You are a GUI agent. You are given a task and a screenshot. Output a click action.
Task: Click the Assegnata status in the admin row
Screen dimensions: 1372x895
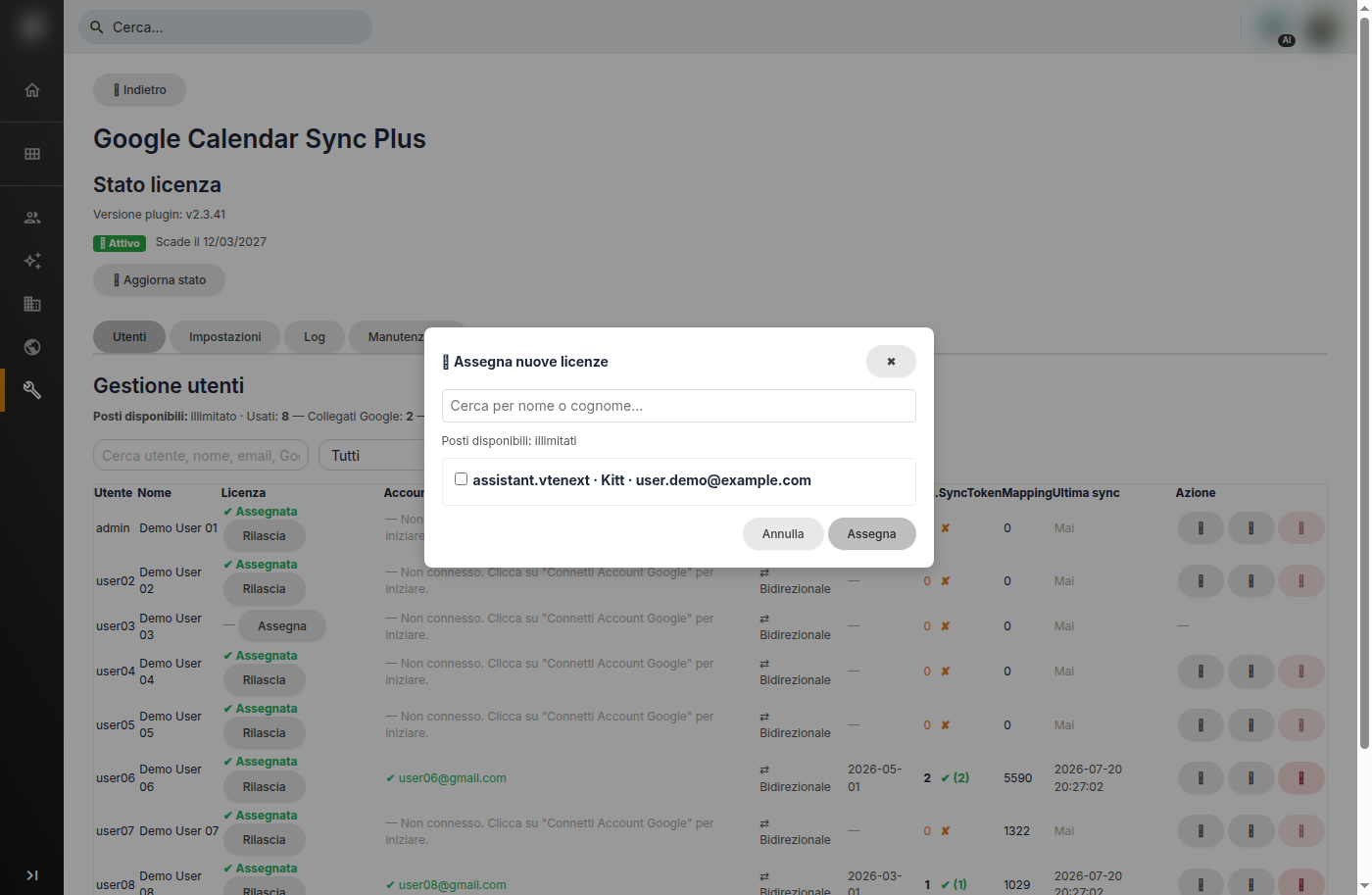261,512
